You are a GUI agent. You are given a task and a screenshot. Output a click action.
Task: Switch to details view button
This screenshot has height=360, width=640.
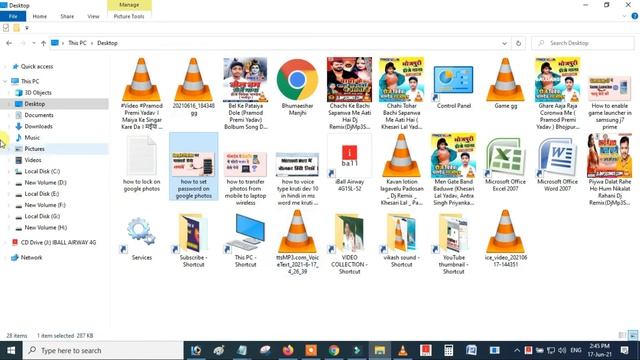point(622,336)
